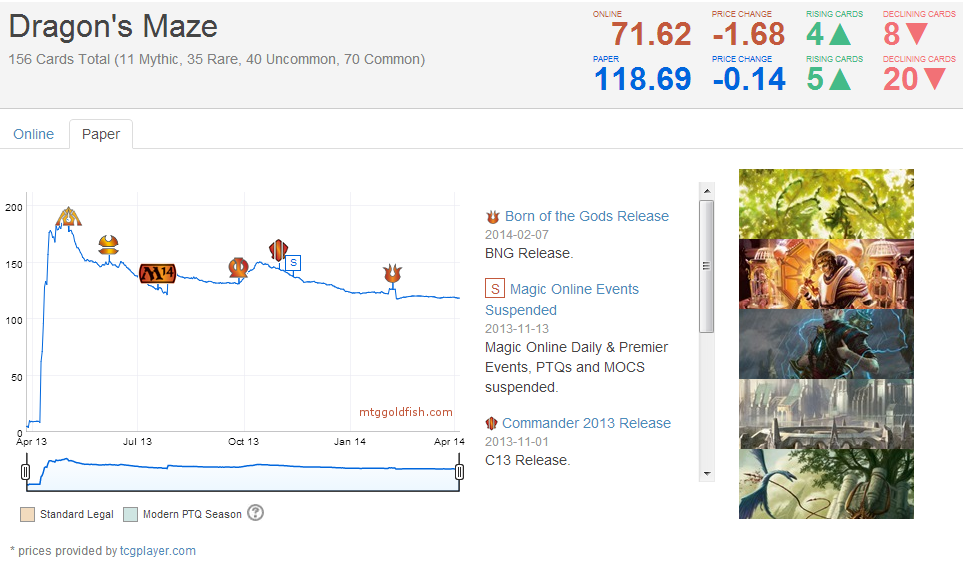Toggle the Modern PTQ Season legend box

(x=130, y=514)
